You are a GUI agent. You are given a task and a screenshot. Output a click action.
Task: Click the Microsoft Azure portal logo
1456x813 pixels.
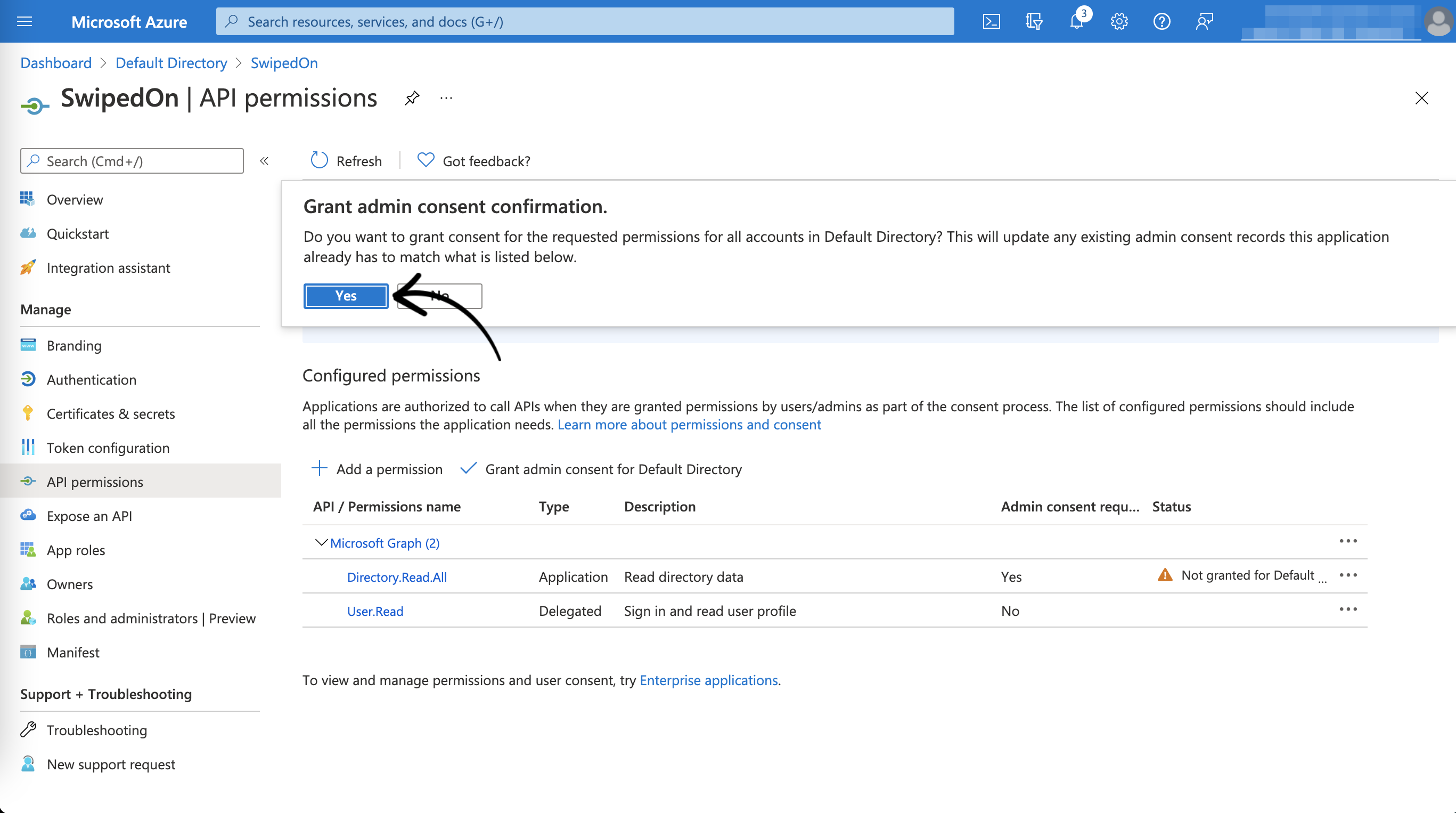pos(129,21)
